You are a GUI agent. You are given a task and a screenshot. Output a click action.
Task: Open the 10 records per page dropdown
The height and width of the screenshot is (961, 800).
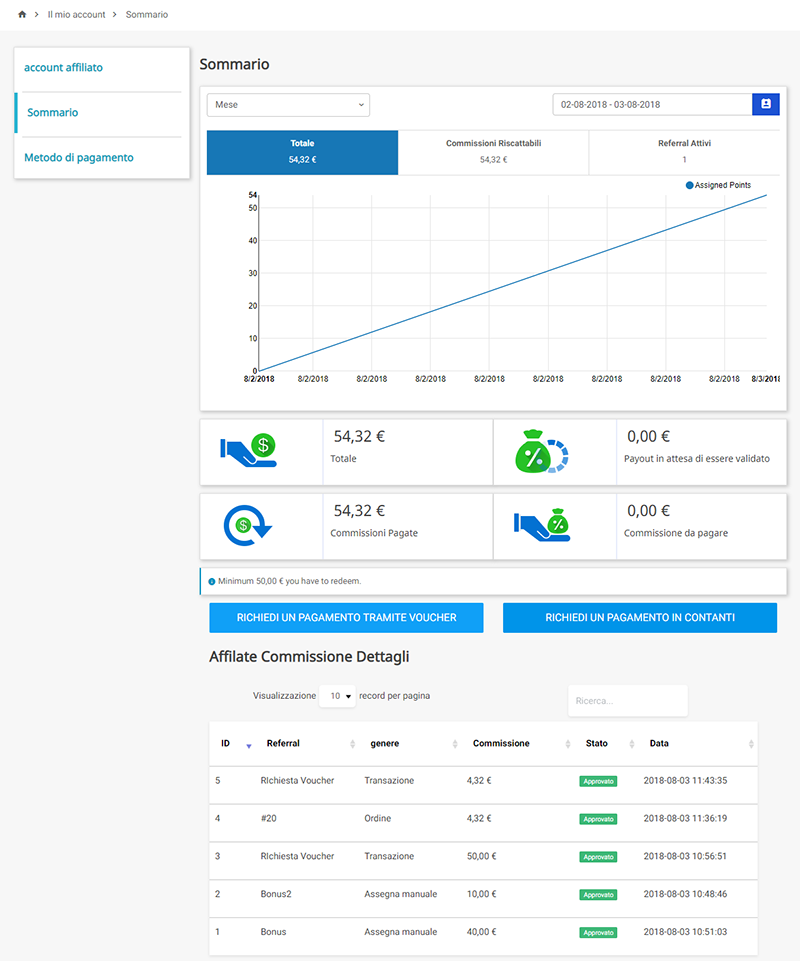tap(337, 696)
